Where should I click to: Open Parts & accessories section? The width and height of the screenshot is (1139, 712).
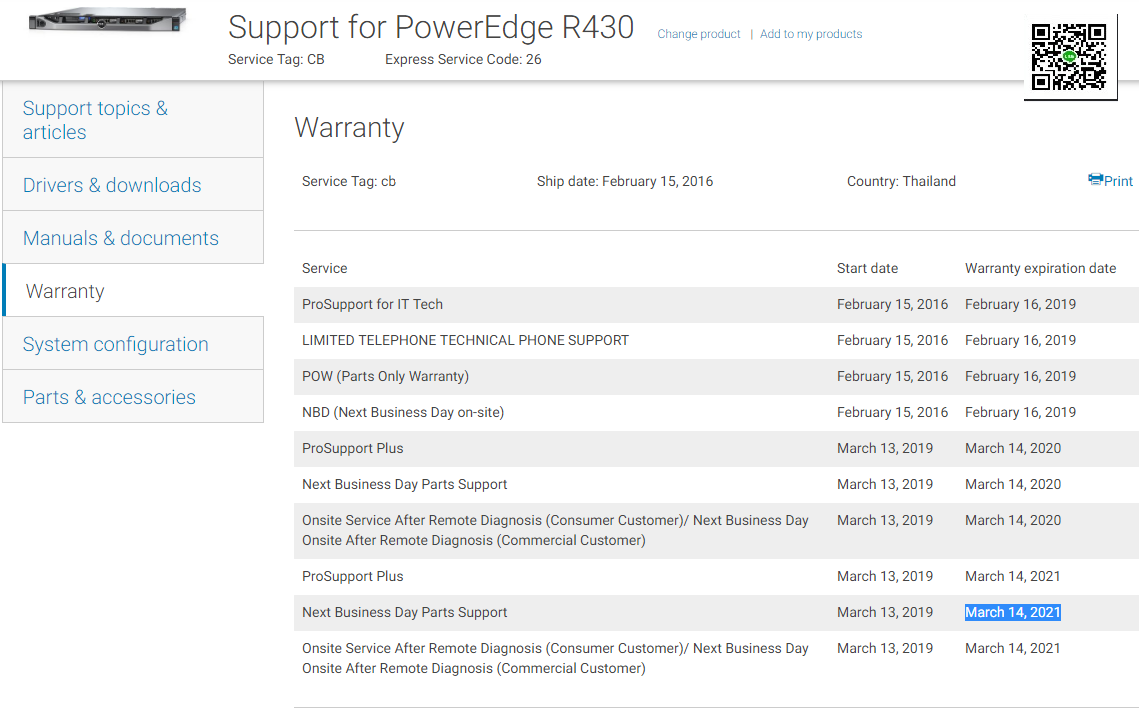[x=133, y=397]
